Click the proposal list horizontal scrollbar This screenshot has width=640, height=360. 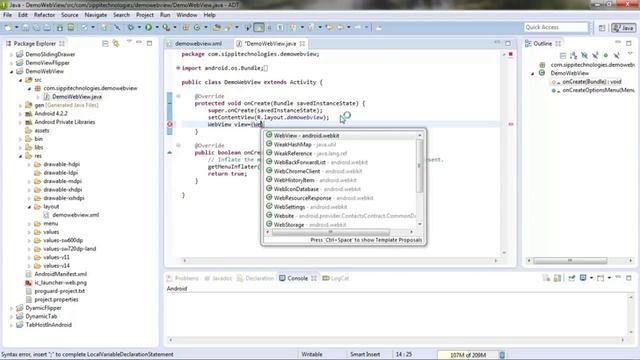[331, 232]
